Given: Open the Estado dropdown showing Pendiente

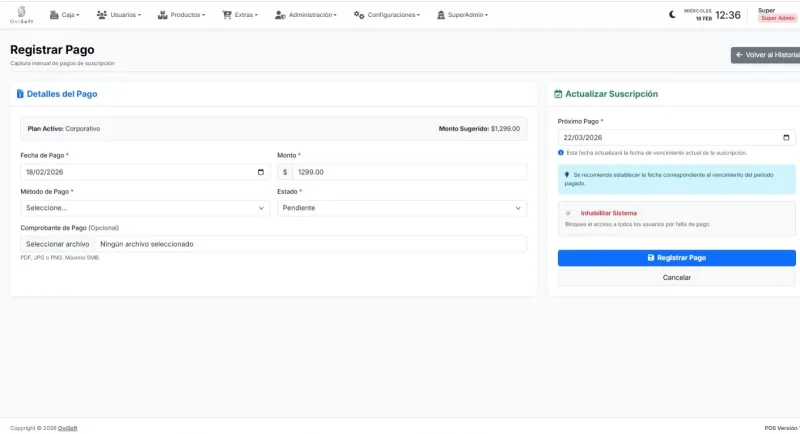Looking at the screenshot, I should tap(401, 208).
